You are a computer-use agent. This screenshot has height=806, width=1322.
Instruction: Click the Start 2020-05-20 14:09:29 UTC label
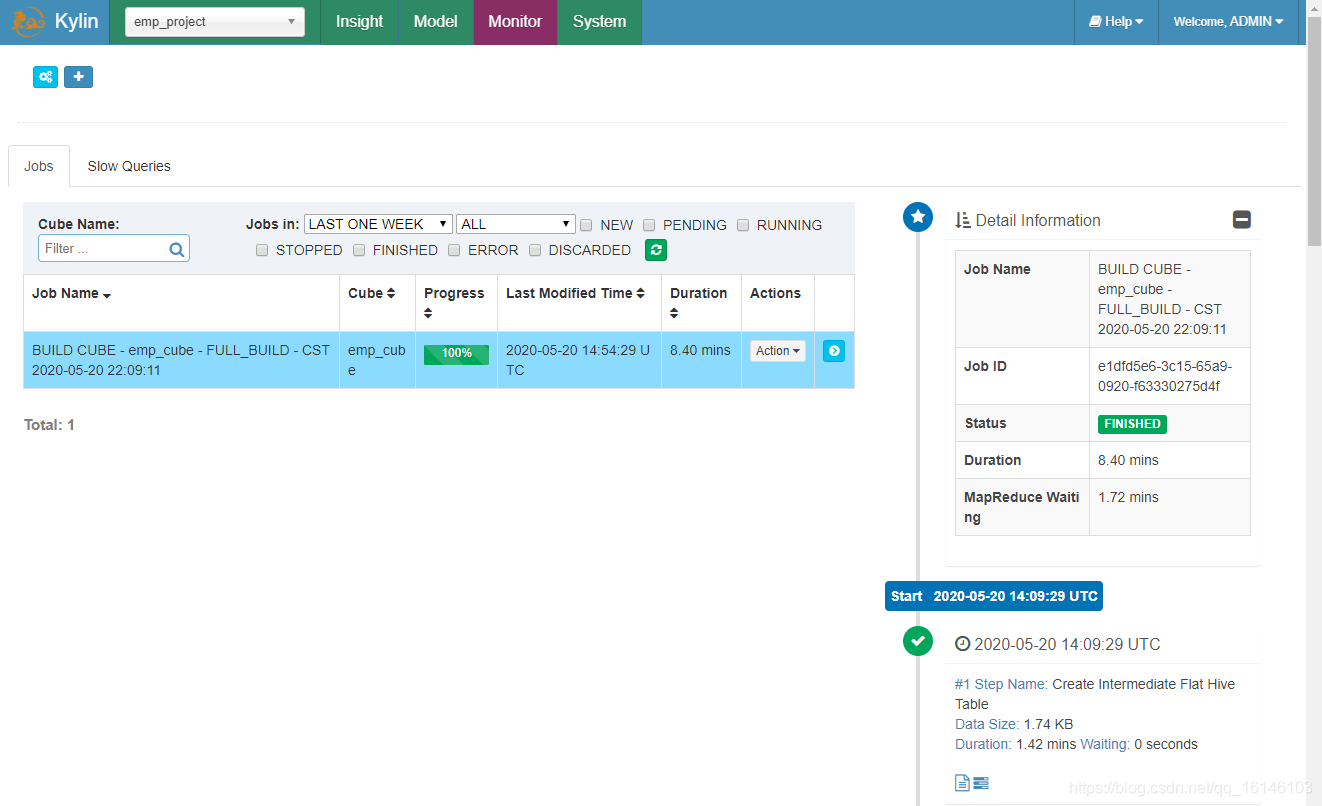tap(994, 596)
